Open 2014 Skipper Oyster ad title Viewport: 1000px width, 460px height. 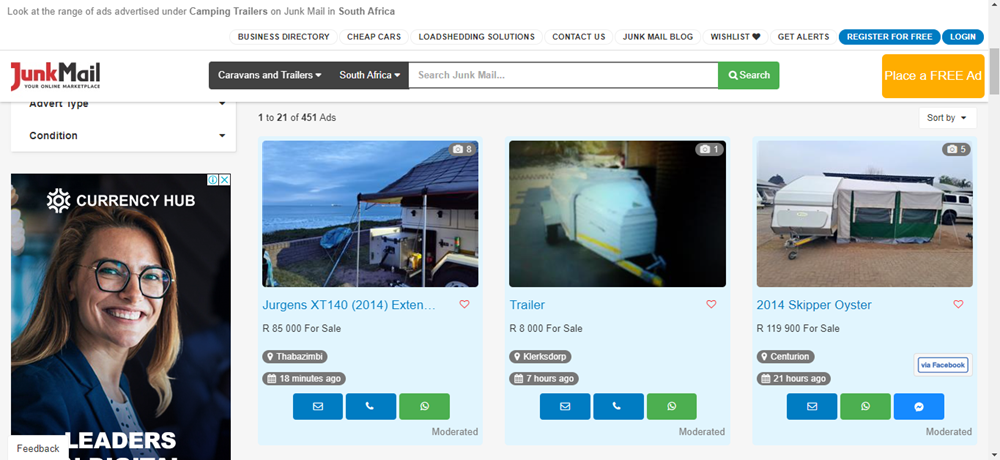click(x=814, y=305)
